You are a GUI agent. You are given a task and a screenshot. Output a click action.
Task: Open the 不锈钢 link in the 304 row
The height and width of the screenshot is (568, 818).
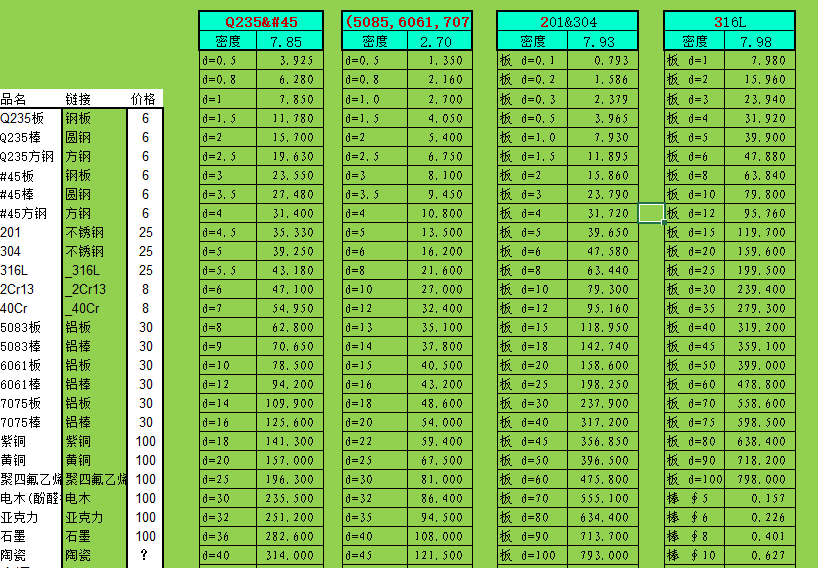[85, 251]
